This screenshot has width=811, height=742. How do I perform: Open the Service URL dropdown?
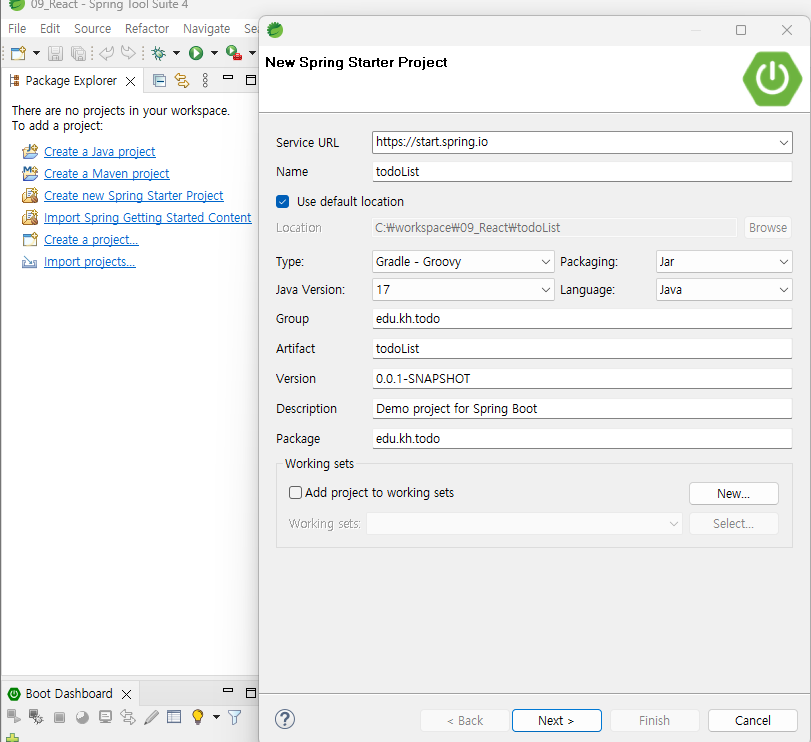click(784, 142)
